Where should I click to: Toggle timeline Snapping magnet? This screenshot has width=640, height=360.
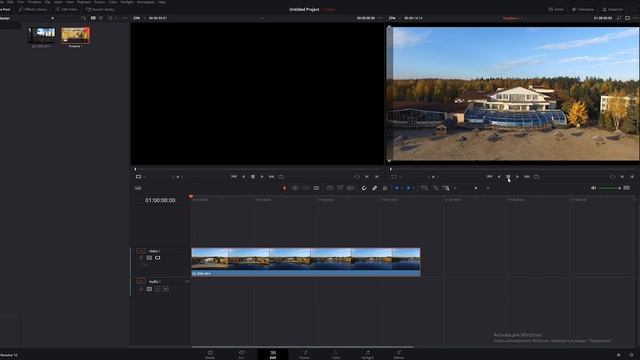pos(364,188)
